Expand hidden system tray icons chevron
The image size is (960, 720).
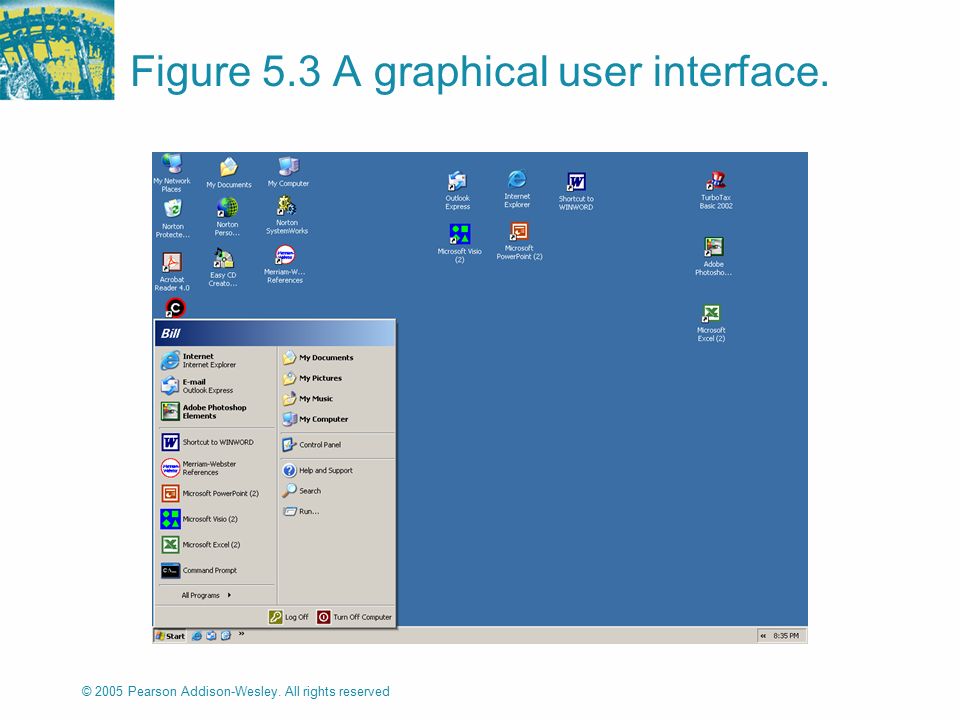click(x=763, y=636)
